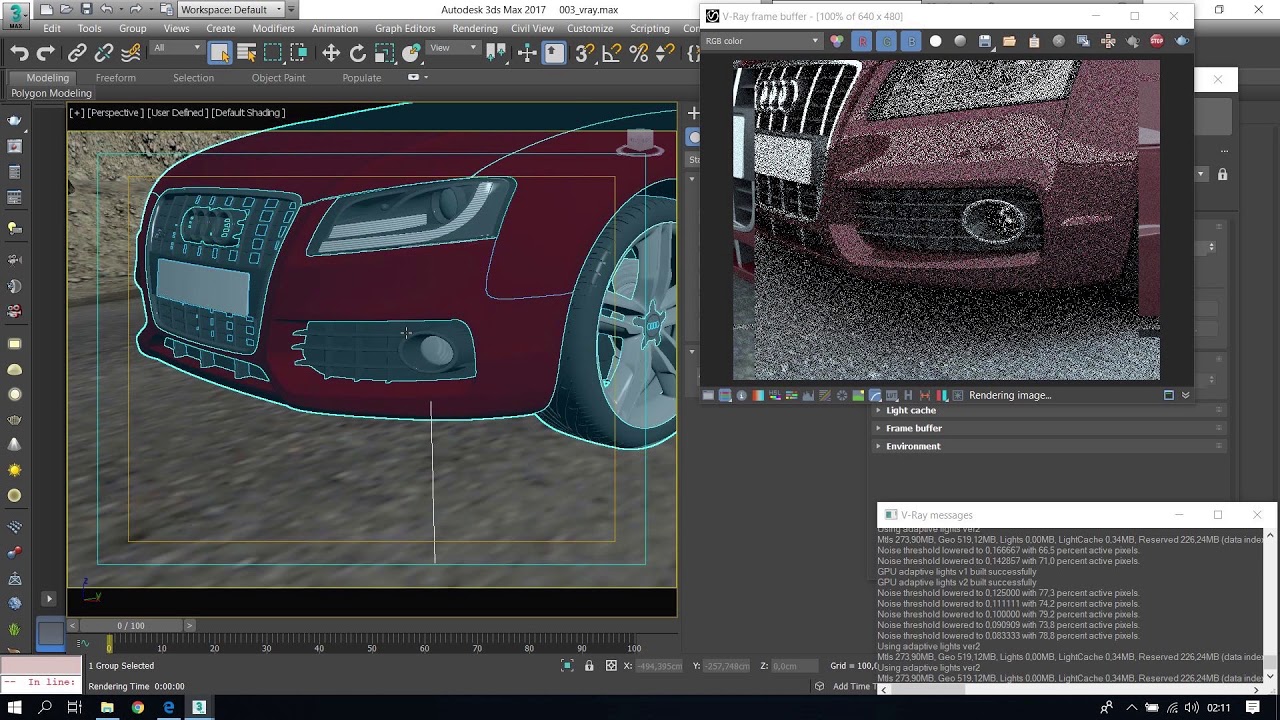This screenshot has height=720, width=1280.
Task: Click the Save image icon in frame buffer
Action: [985, 41]
